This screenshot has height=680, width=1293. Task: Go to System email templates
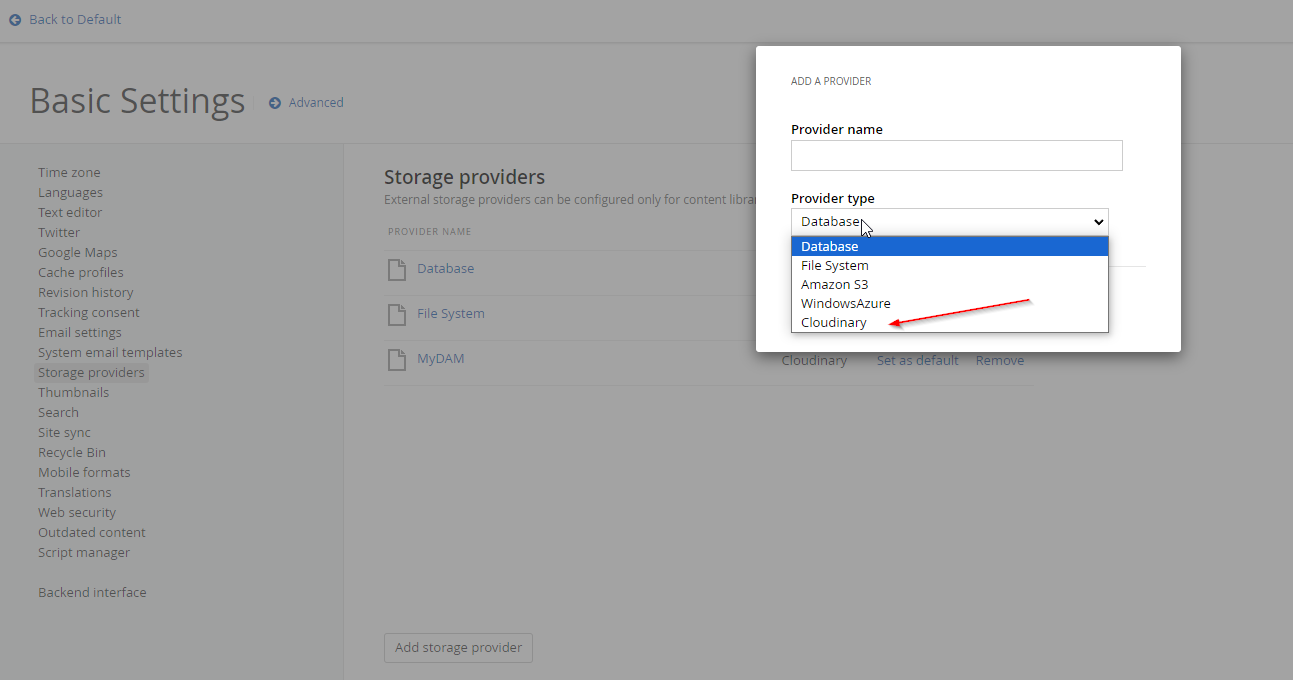110,353
